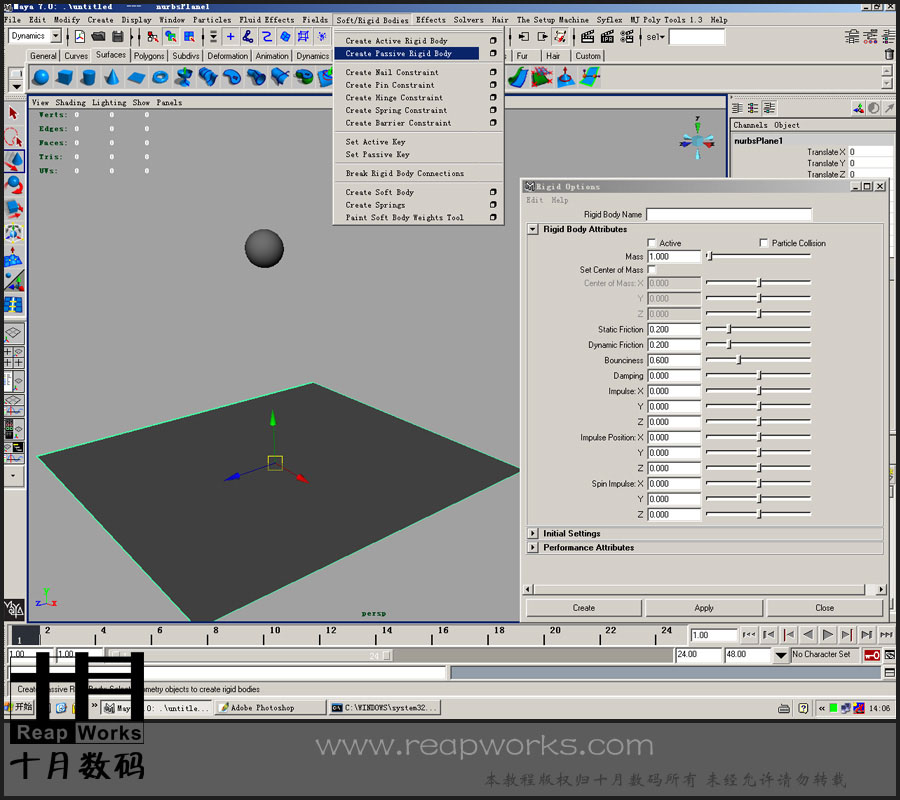The height and width of the screenshot is (800, 900).
Task: Open the Dynamics menu set dropdown
Action: click(55, 36)
